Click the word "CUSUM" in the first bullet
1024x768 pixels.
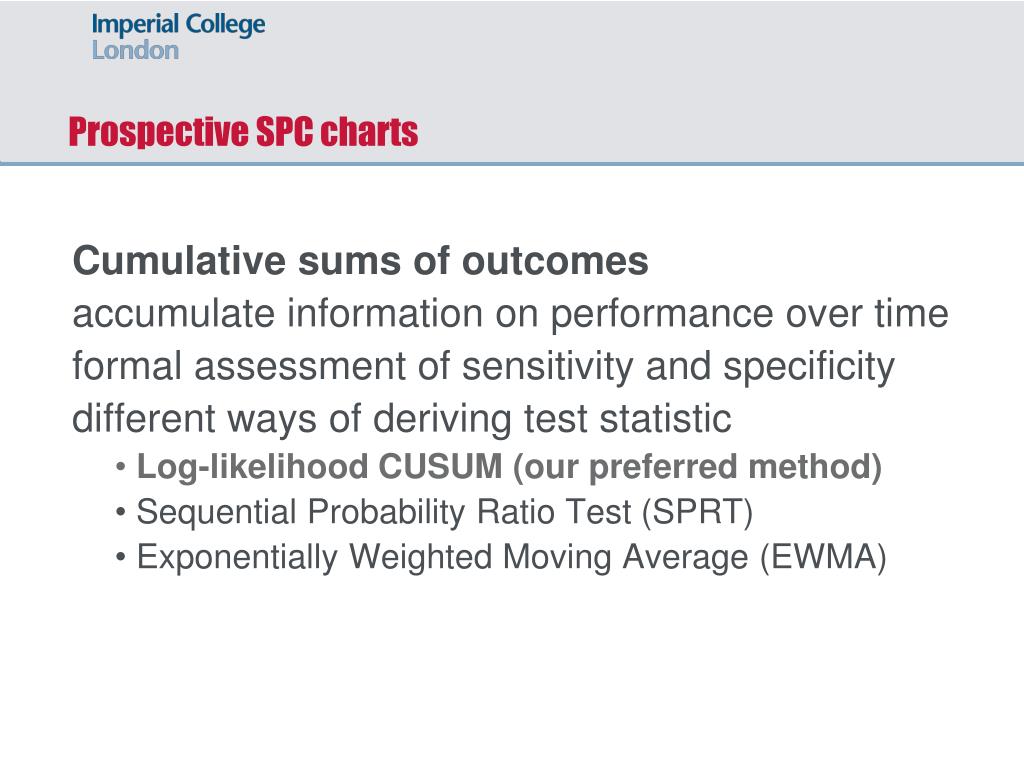(440, 466)
